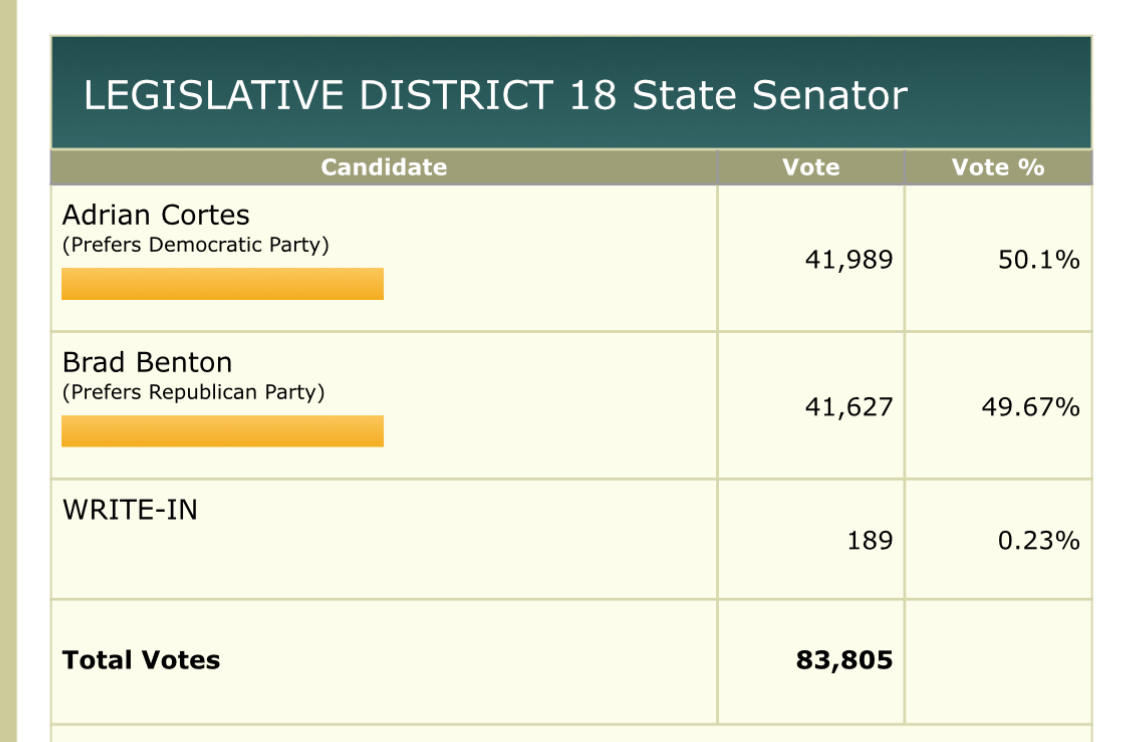Click the 41,627 vote count

click(x=848, y=407)
